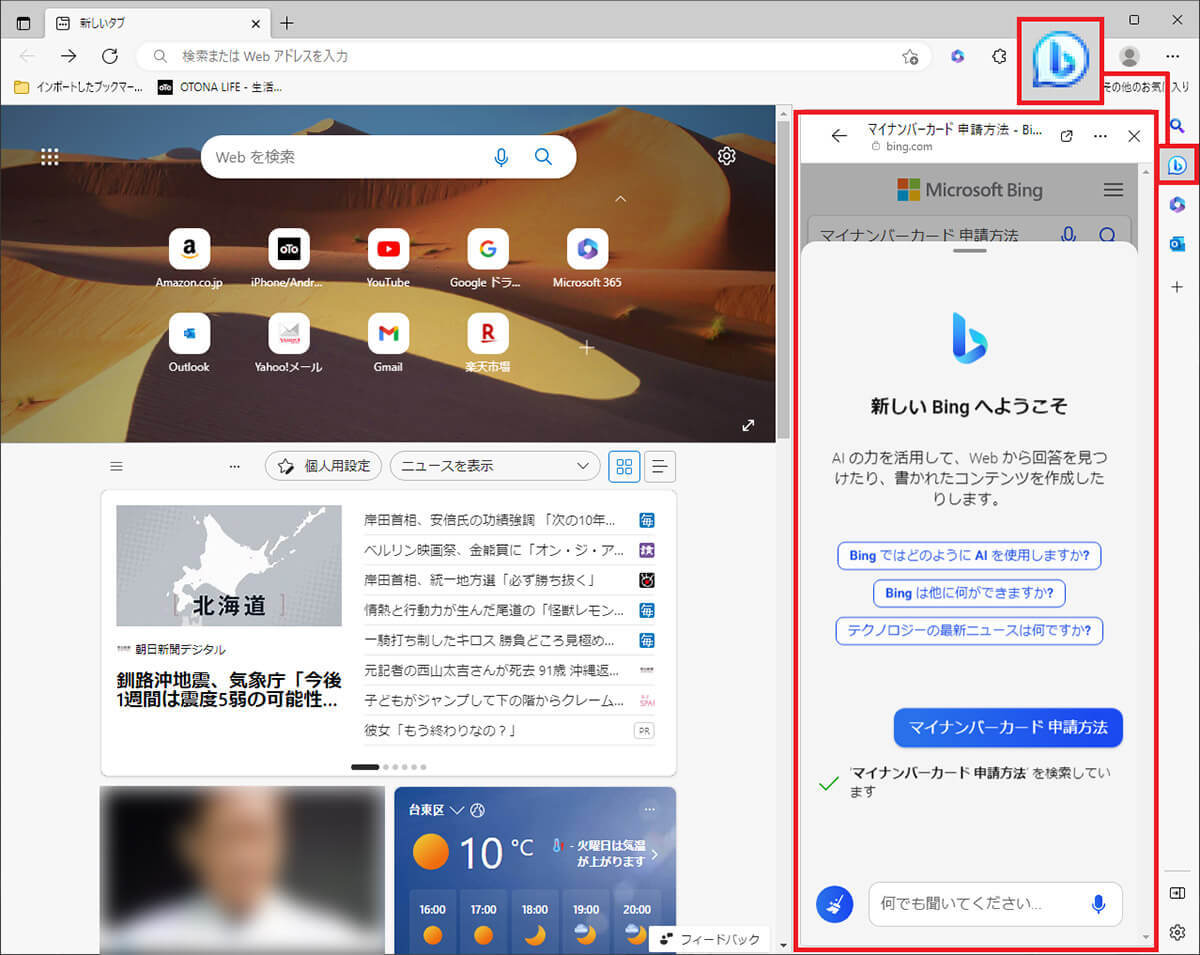
Task: Click the new topic broom icon in Bing chat
Action: pyautogui.click(x=835, y=903)
